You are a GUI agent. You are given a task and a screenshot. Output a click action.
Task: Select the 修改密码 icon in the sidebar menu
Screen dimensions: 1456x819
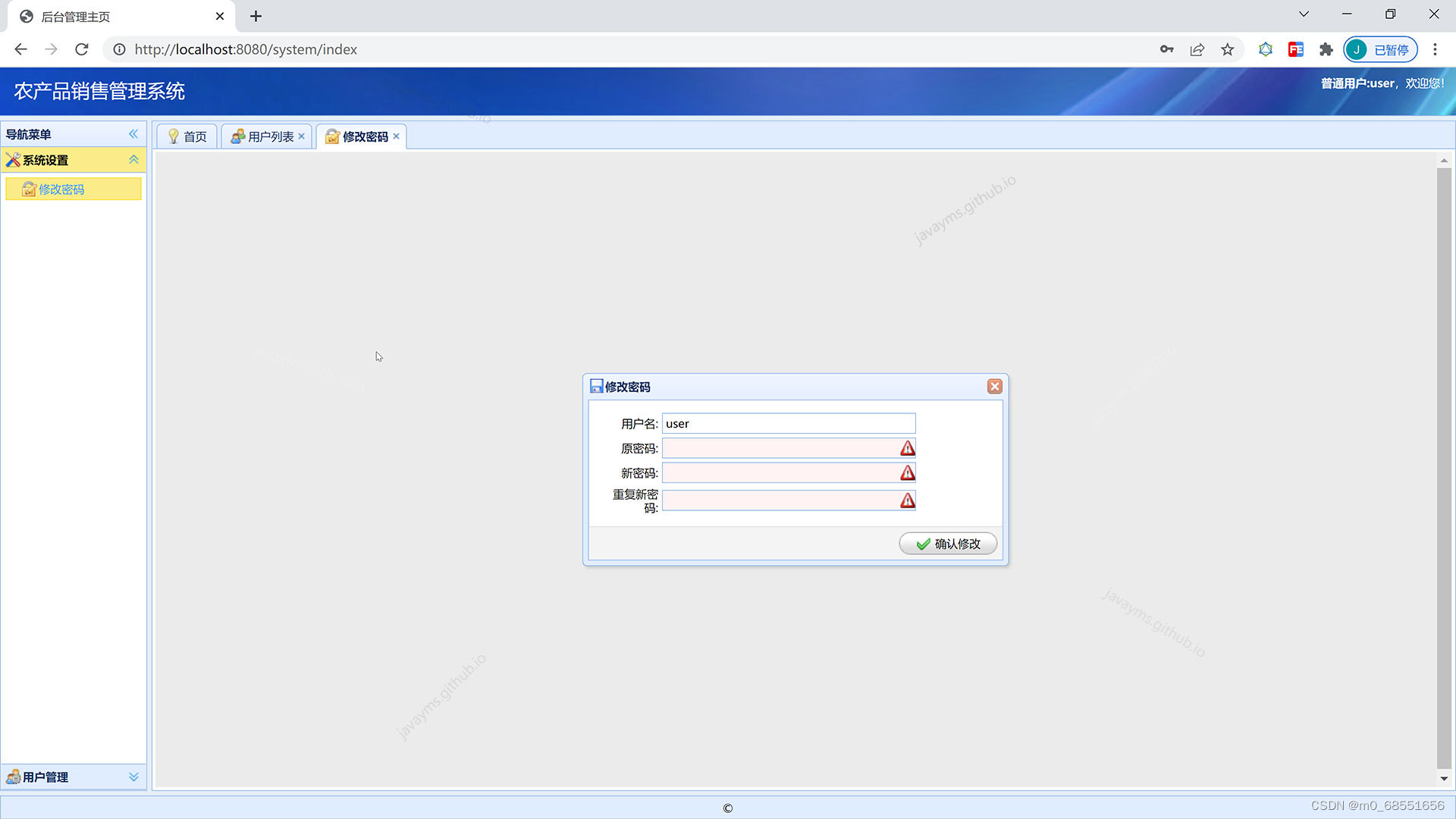tap(29, 189)
